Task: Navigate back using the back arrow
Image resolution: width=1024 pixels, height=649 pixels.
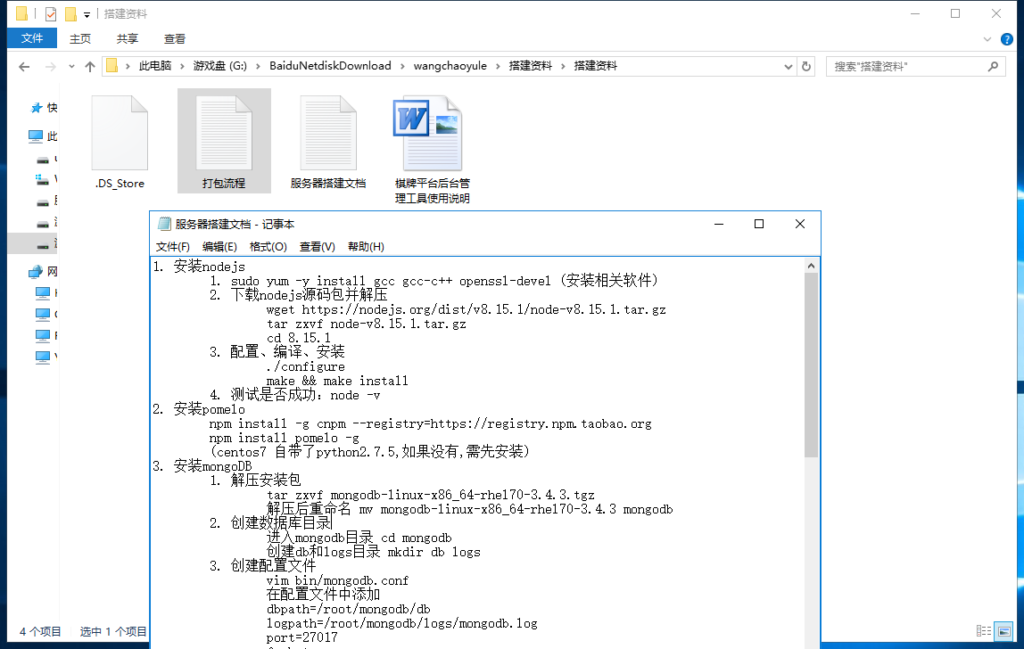Action: (25, 65)
